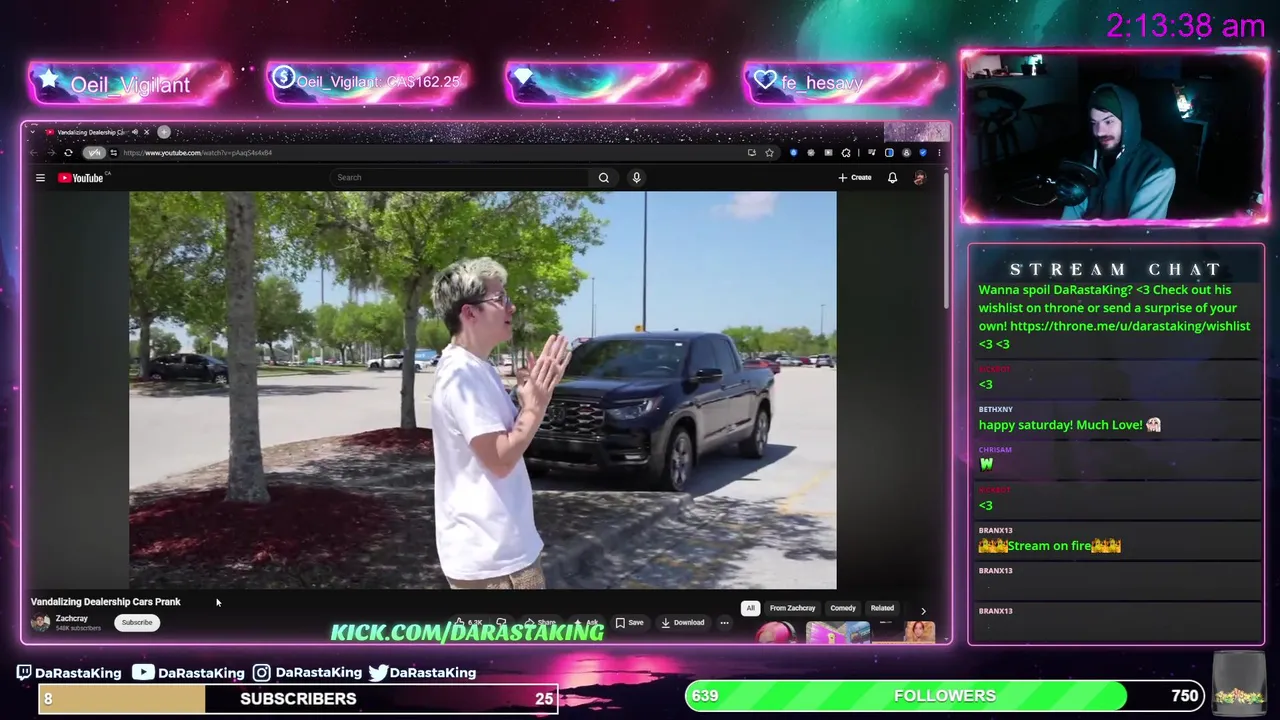Open the media controls toolbar icon
1280x720 pixels.
872,153
